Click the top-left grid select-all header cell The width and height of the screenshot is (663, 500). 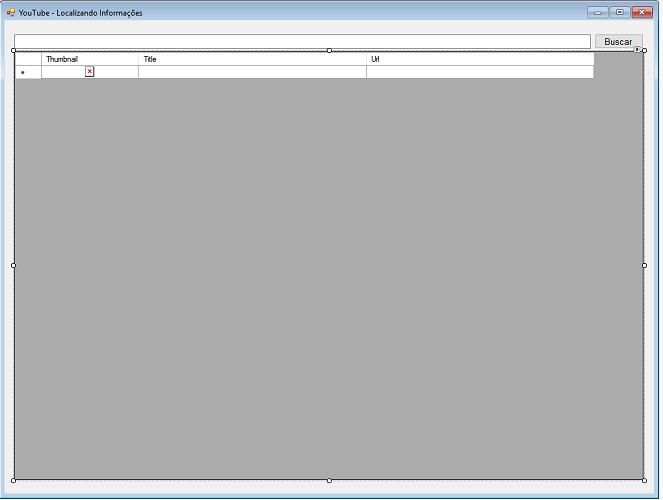(28, 59)
